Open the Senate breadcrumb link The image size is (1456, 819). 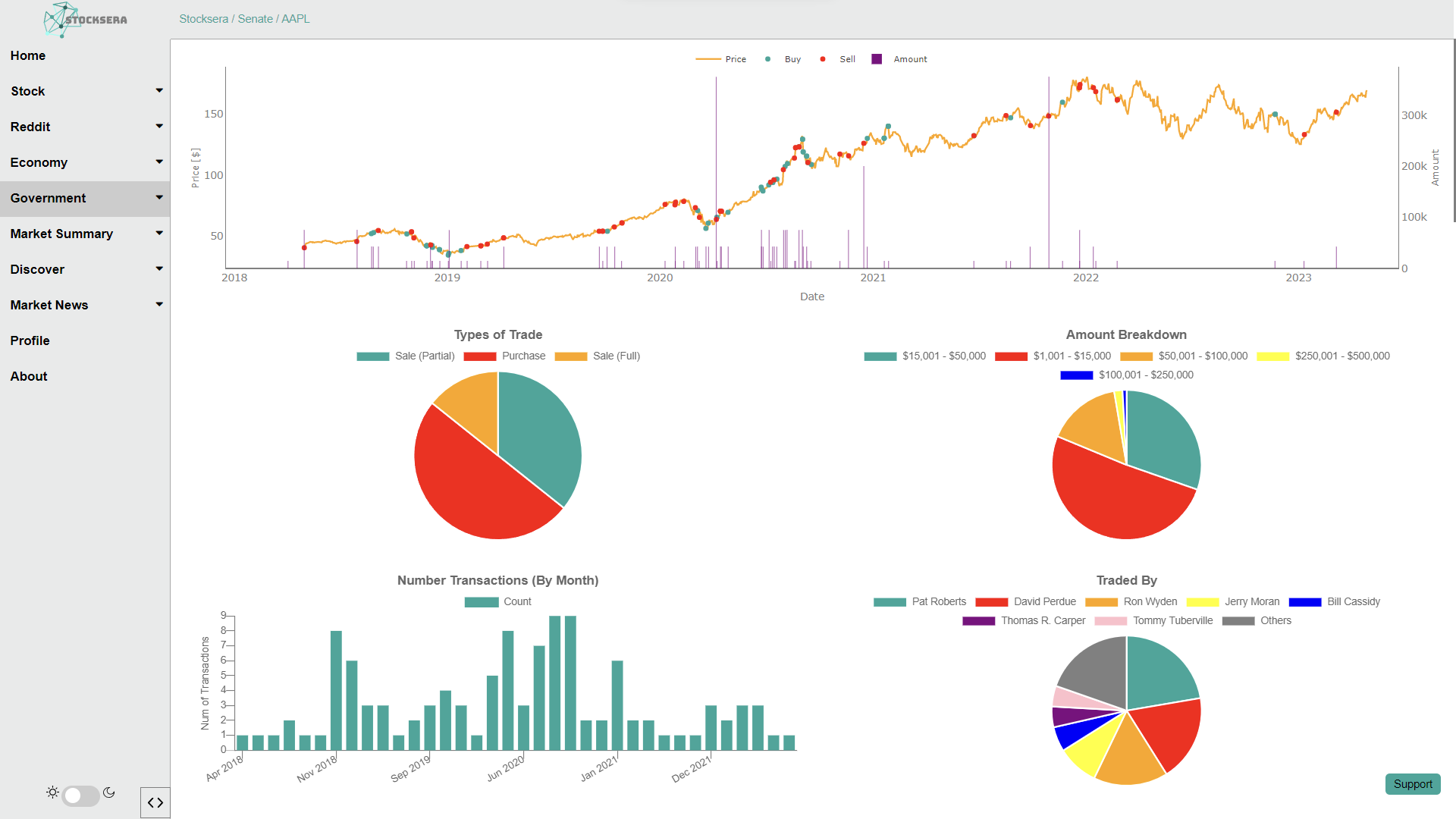255,19
